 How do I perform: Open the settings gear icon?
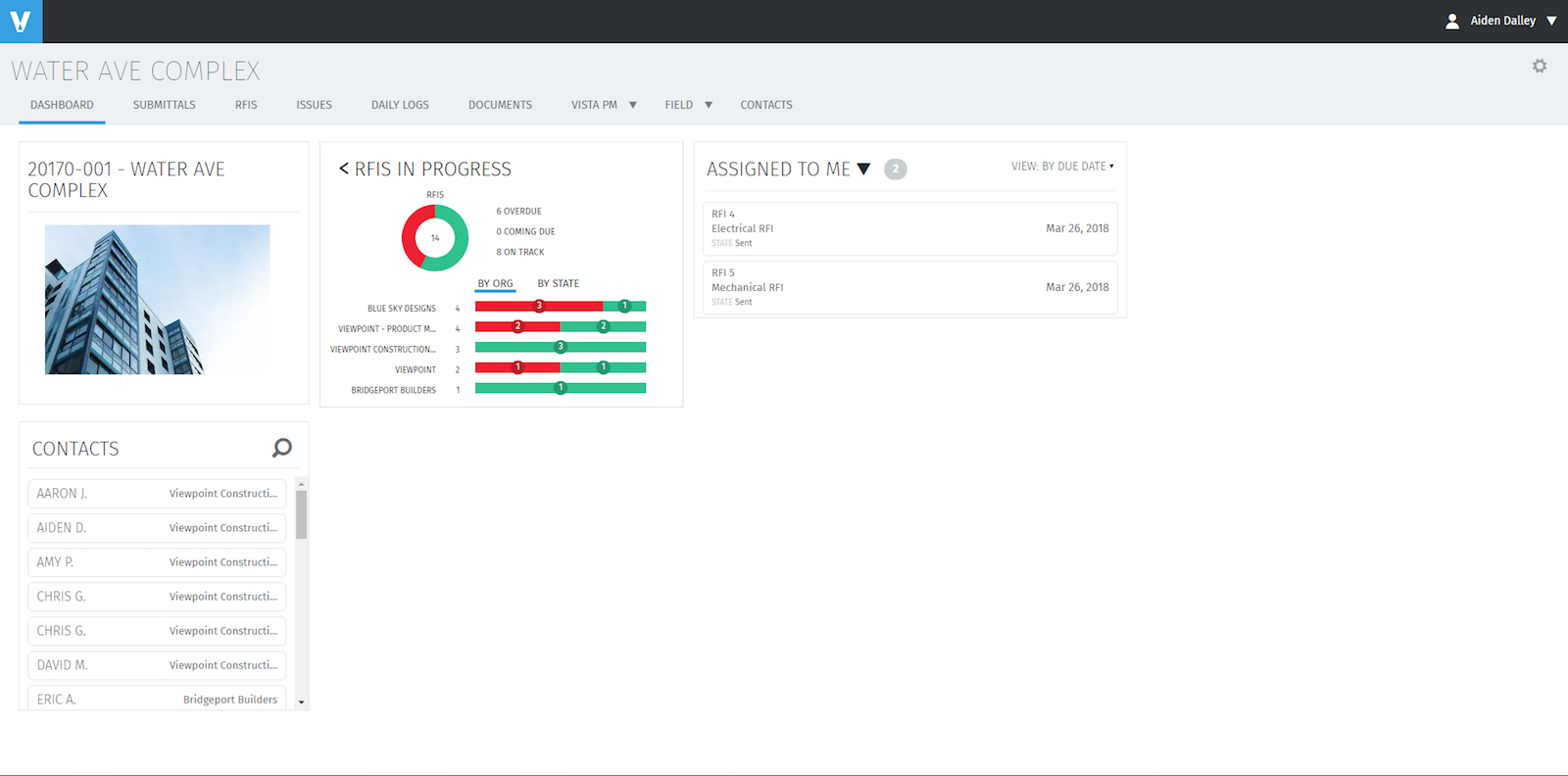(x=1540, y=67)
